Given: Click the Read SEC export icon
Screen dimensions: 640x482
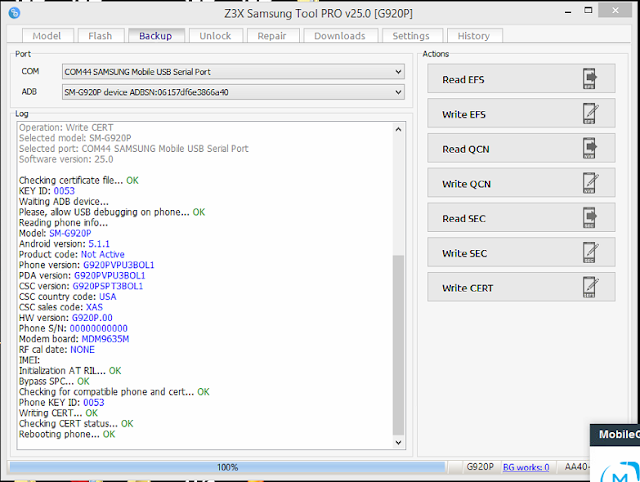Looking at the screenshot, I should coord(589,218).
